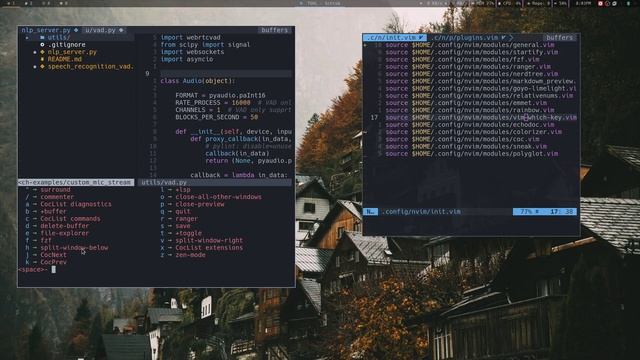
Task: Select the 'CocPrev' which-key entry
Action: pos(53,262)
